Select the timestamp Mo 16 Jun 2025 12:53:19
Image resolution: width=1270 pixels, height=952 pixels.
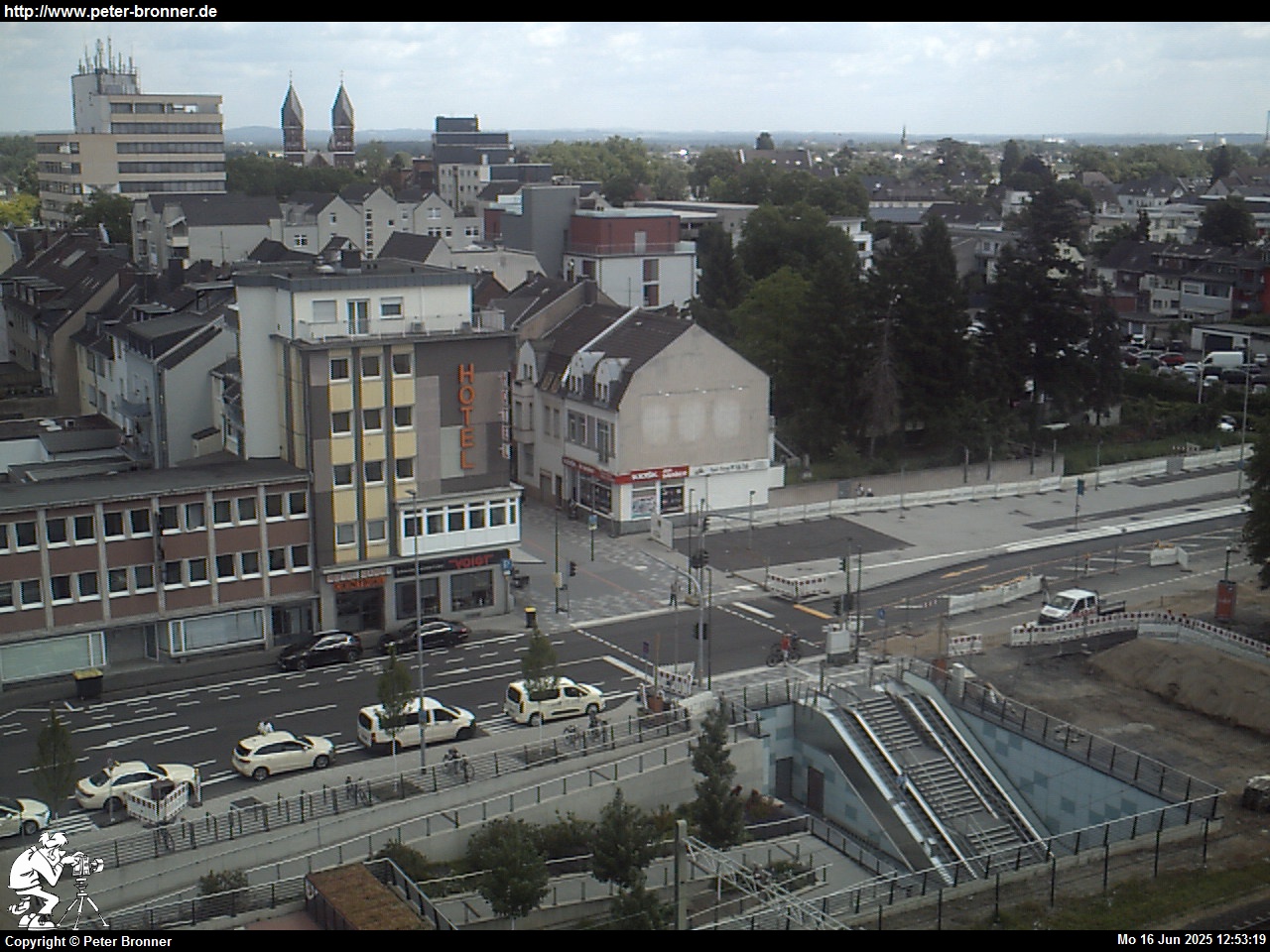[x=1192, y=939]
